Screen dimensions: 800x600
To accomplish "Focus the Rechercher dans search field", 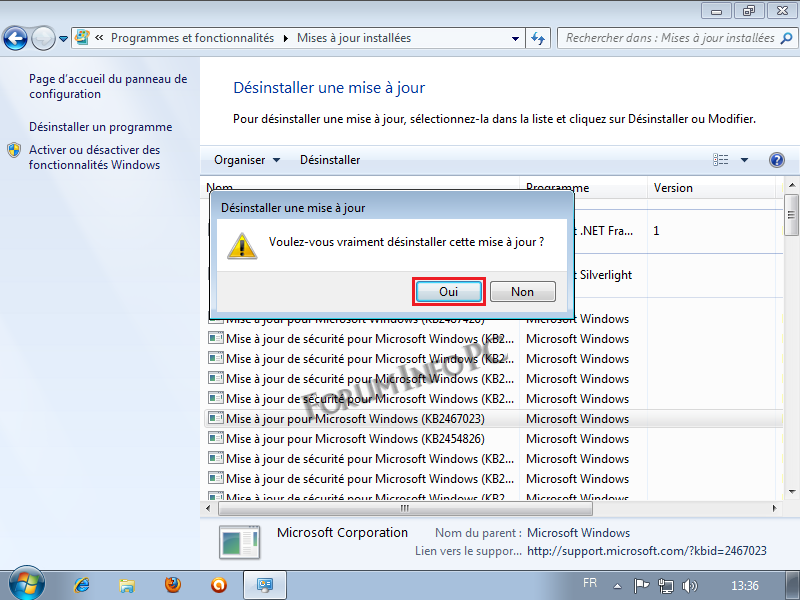I will tap(669, 38).
